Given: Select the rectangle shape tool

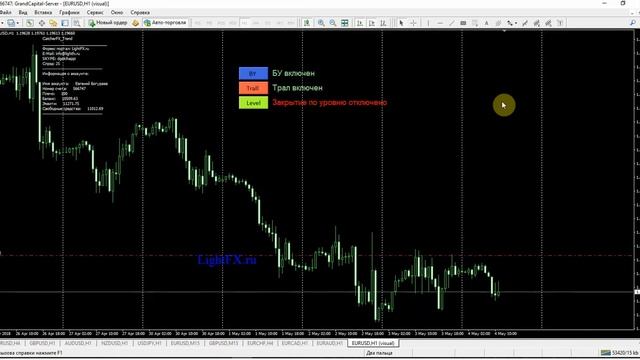Looking at the screenshot, I should [x=463, y=23].
